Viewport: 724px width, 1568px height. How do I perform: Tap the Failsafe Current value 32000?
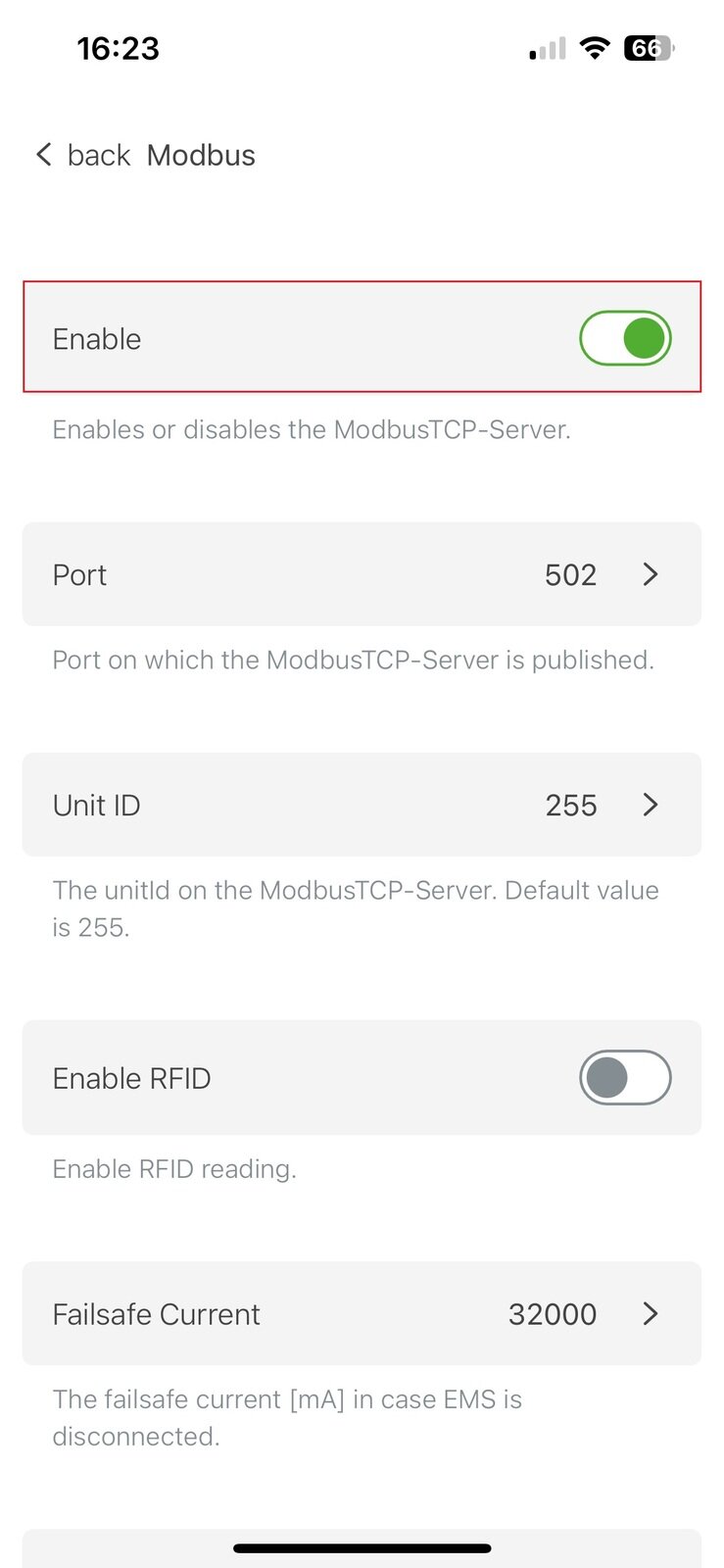(x=552, y=1314)
